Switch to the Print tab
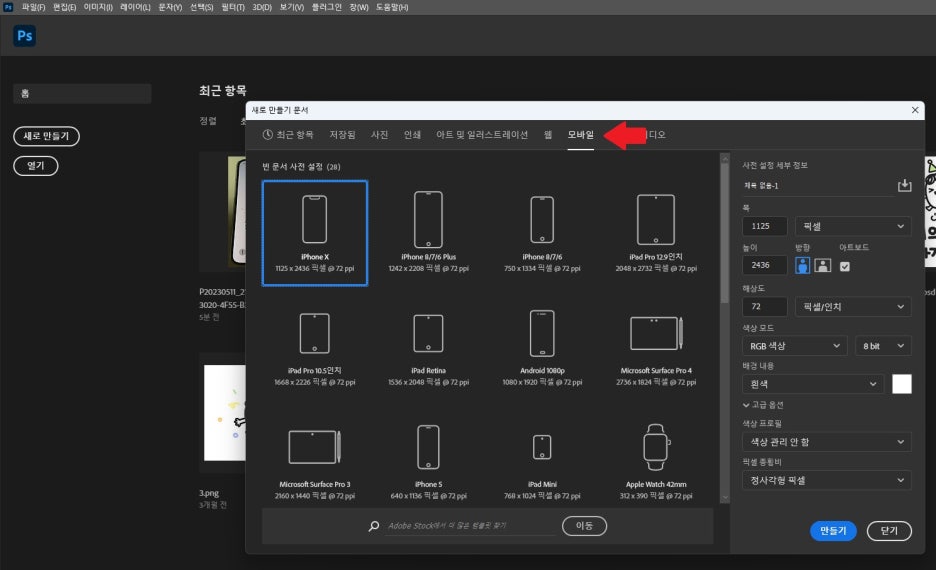Viewport: 936px width, 570px height. pos(412,135)
